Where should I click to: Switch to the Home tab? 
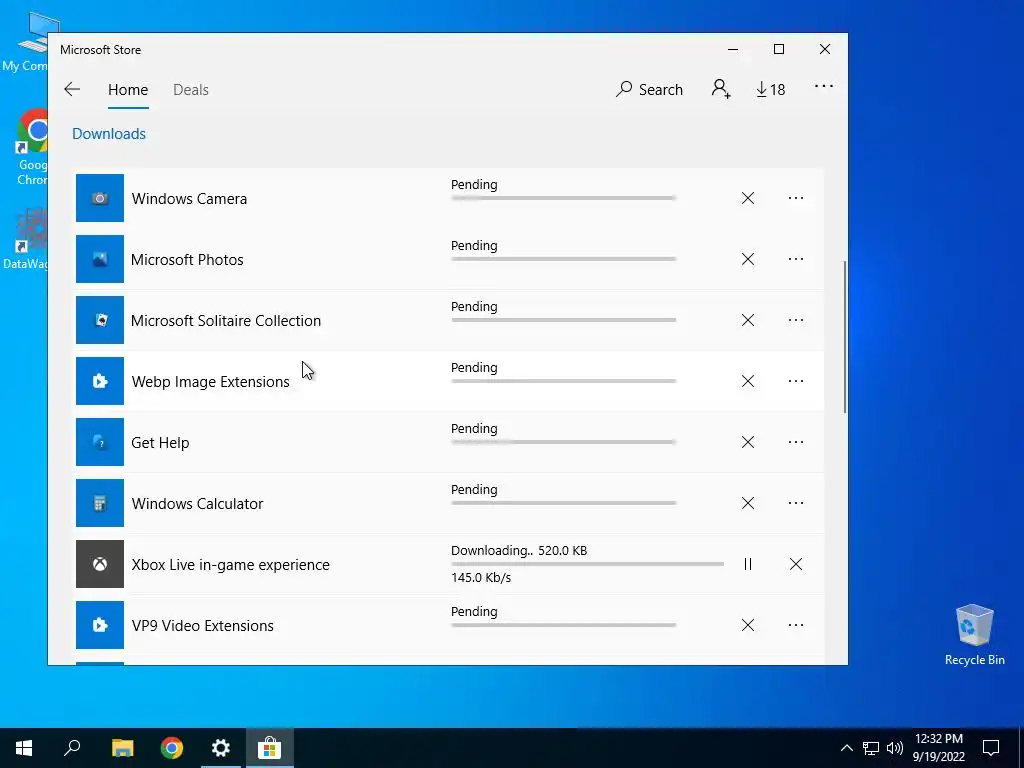pyautogui.click(x=128, y=89)
